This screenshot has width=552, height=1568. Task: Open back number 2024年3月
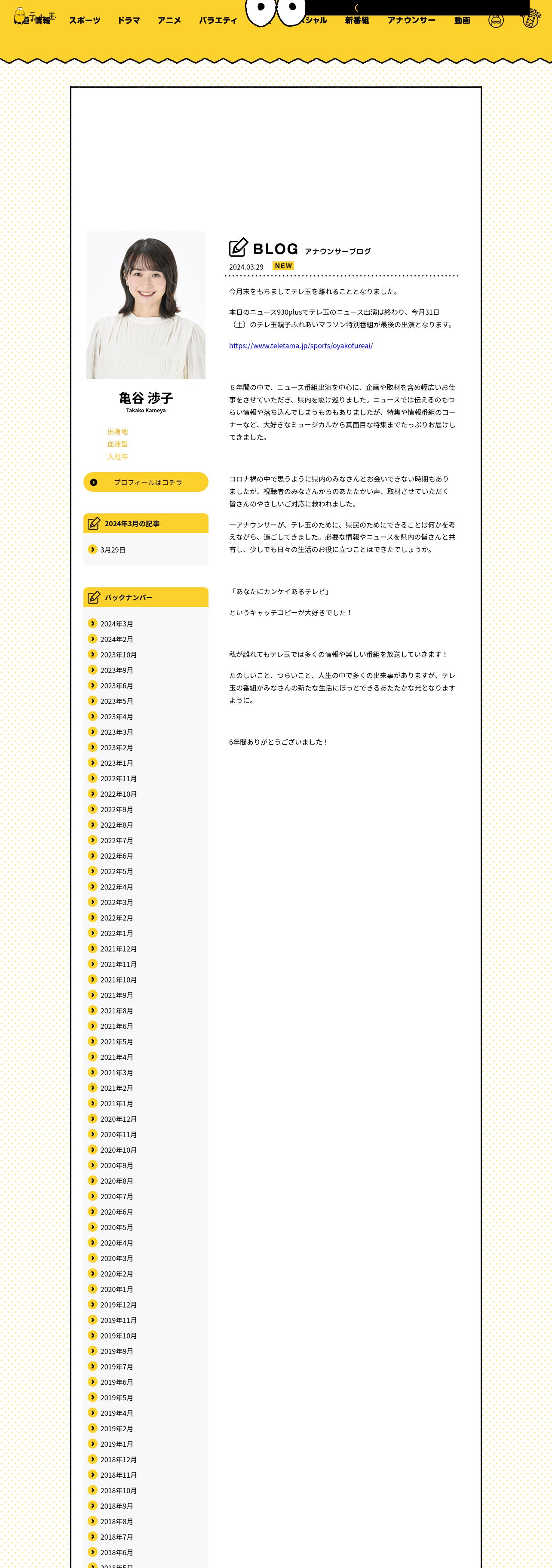pyautogui.click(x=116, y=624)
